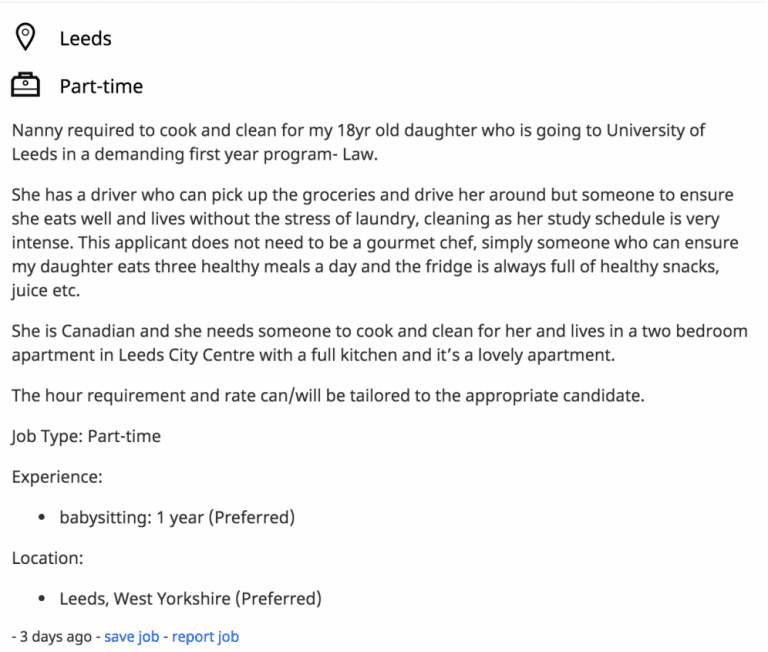The height and width of the screenshot is (652, 768).
Task: Click the Leeds location label
Action: point(86,38)
